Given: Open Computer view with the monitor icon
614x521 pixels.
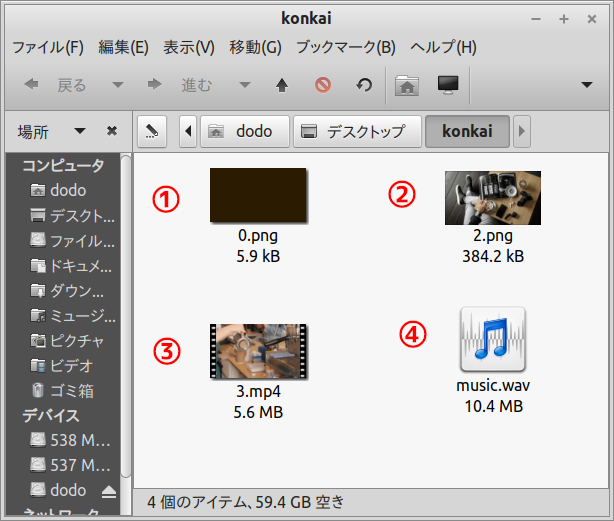Looking at the screenshot, I should click(448, 86).
